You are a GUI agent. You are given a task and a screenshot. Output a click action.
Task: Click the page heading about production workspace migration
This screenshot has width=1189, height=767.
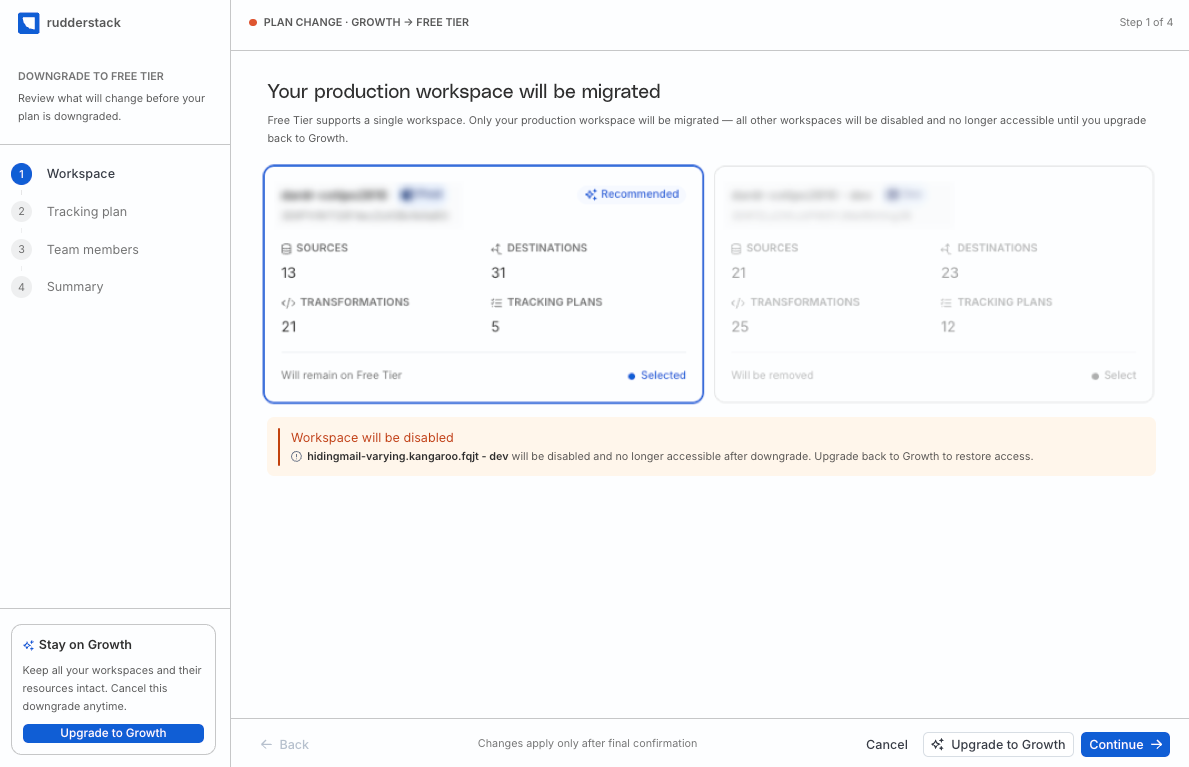point(464,92)
